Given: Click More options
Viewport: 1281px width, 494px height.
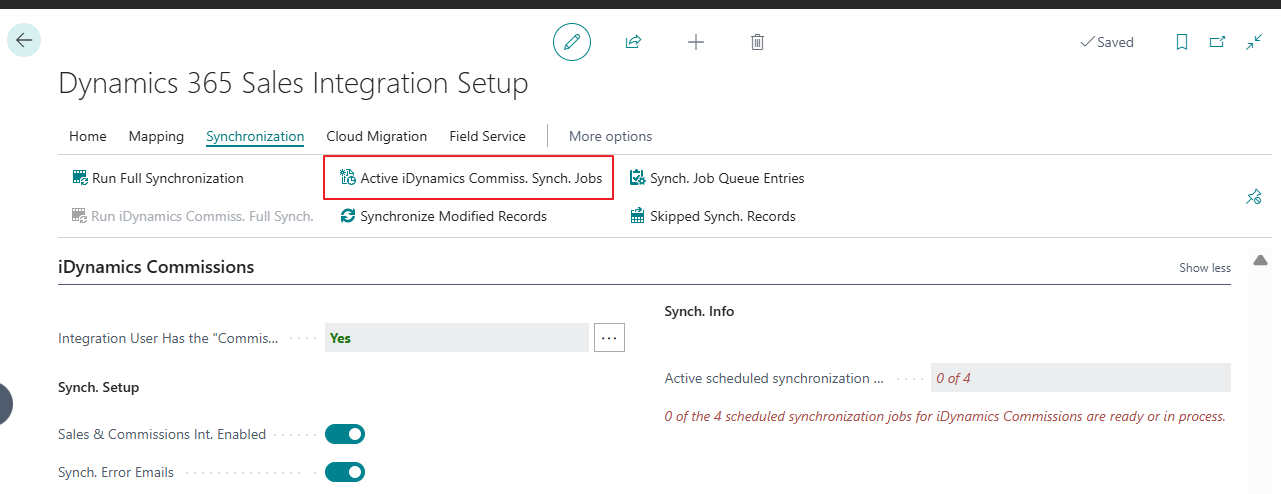Looking at the screenshot, I should click(x=610, y=136).
